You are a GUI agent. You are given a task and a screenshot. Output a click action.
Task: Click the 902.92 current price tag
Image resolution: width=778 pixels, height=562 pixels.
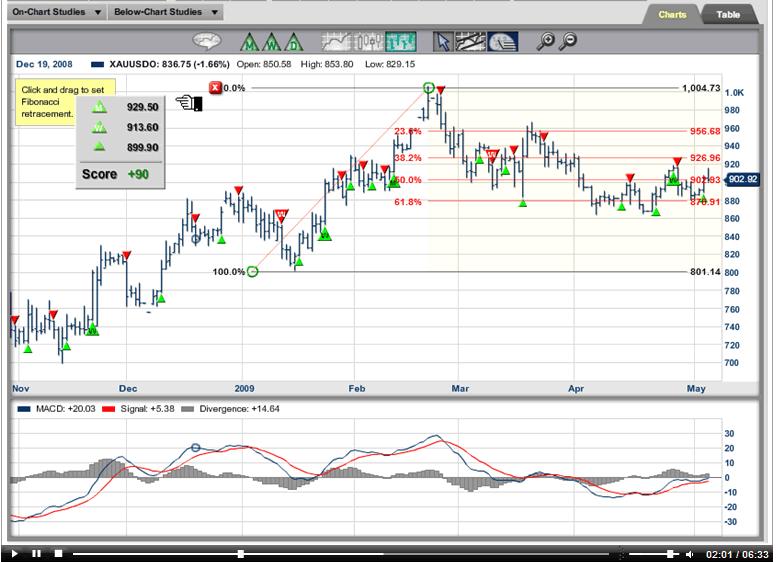pyautogui.click(x=743, y=179)
